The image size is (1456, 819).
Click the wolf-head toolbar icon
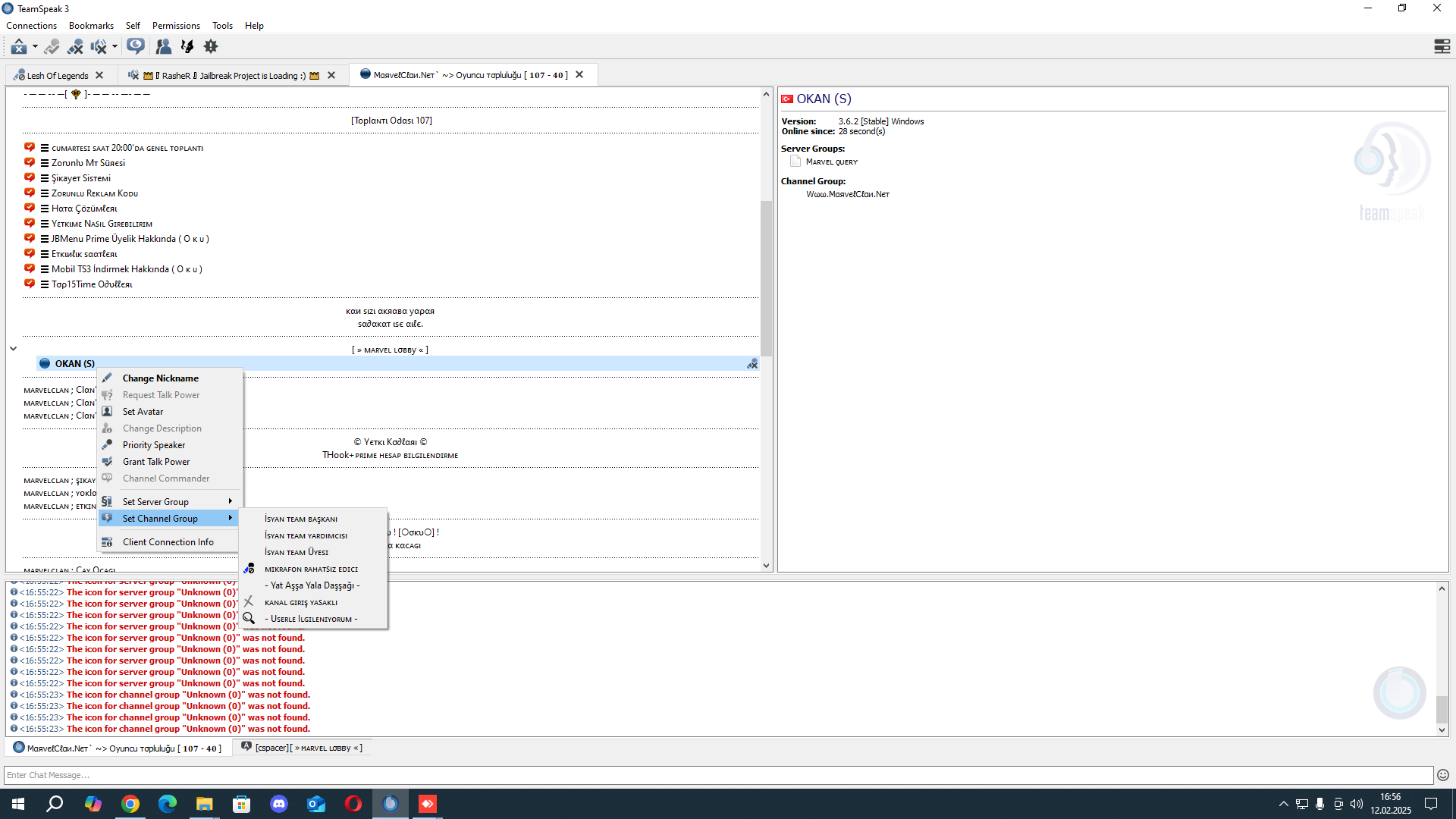point(187,47)
